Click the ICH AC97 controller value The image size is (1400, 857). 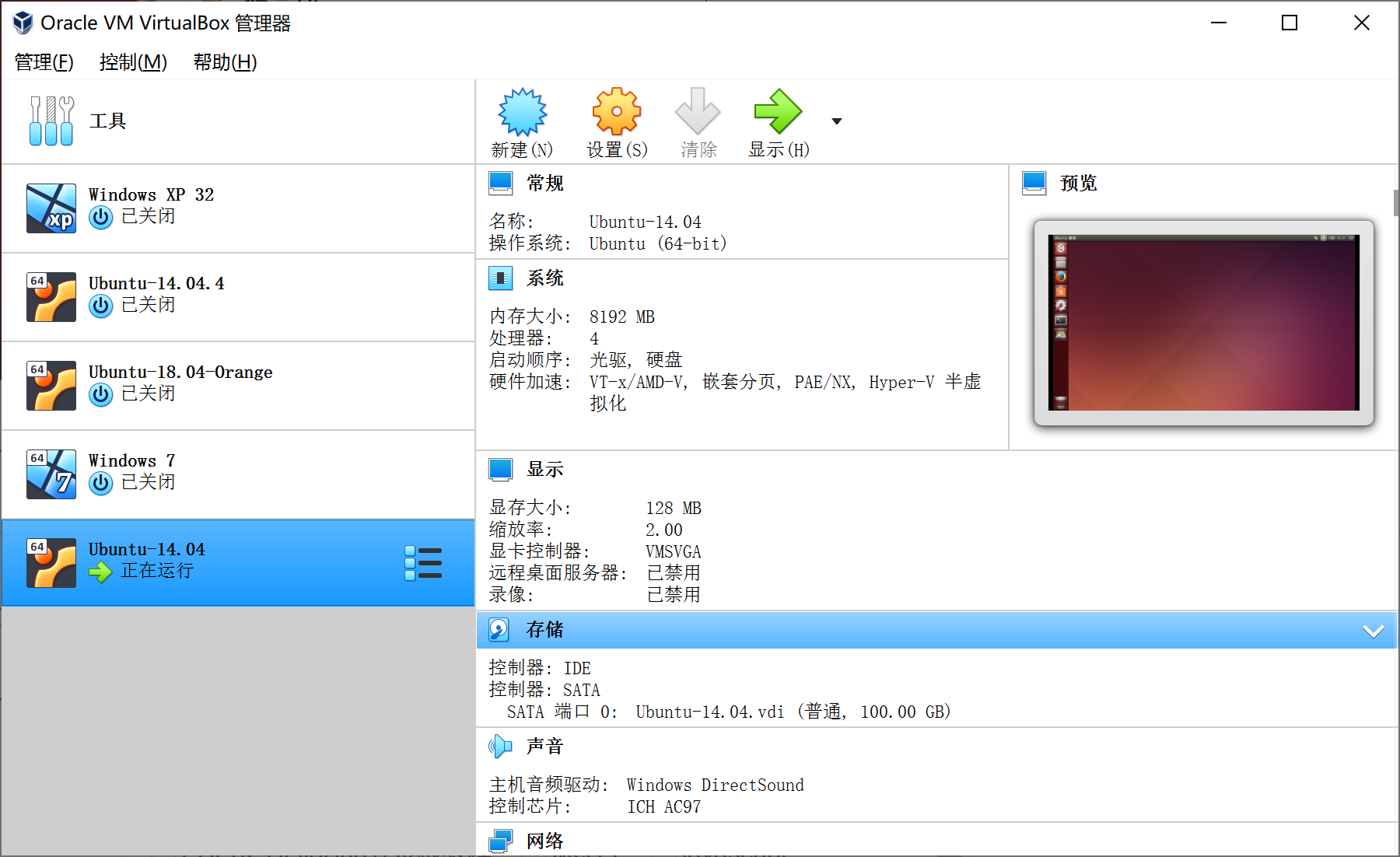663,806
